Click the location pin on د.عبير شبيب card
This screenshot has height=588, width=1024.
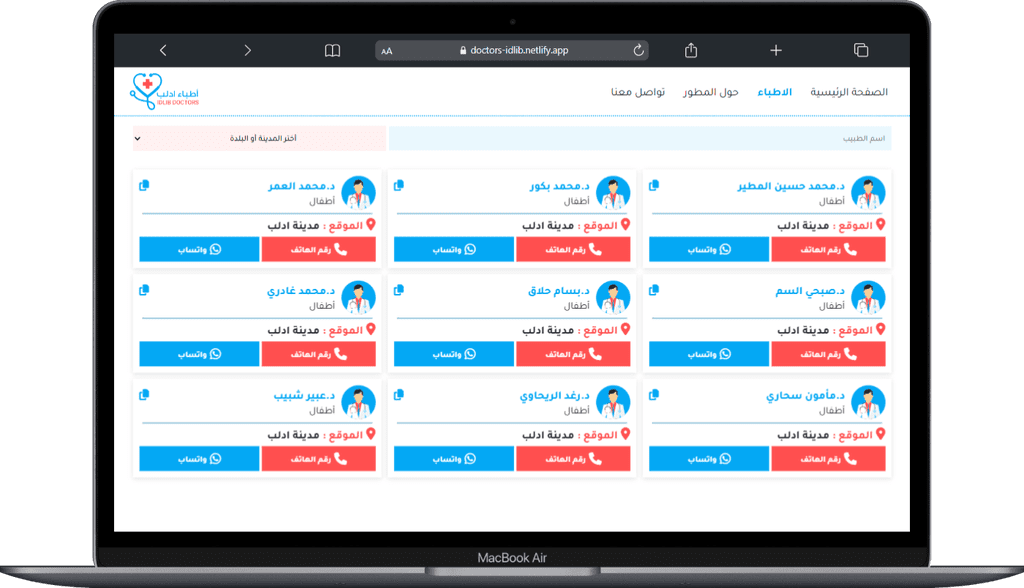click(x=370, y=434)
